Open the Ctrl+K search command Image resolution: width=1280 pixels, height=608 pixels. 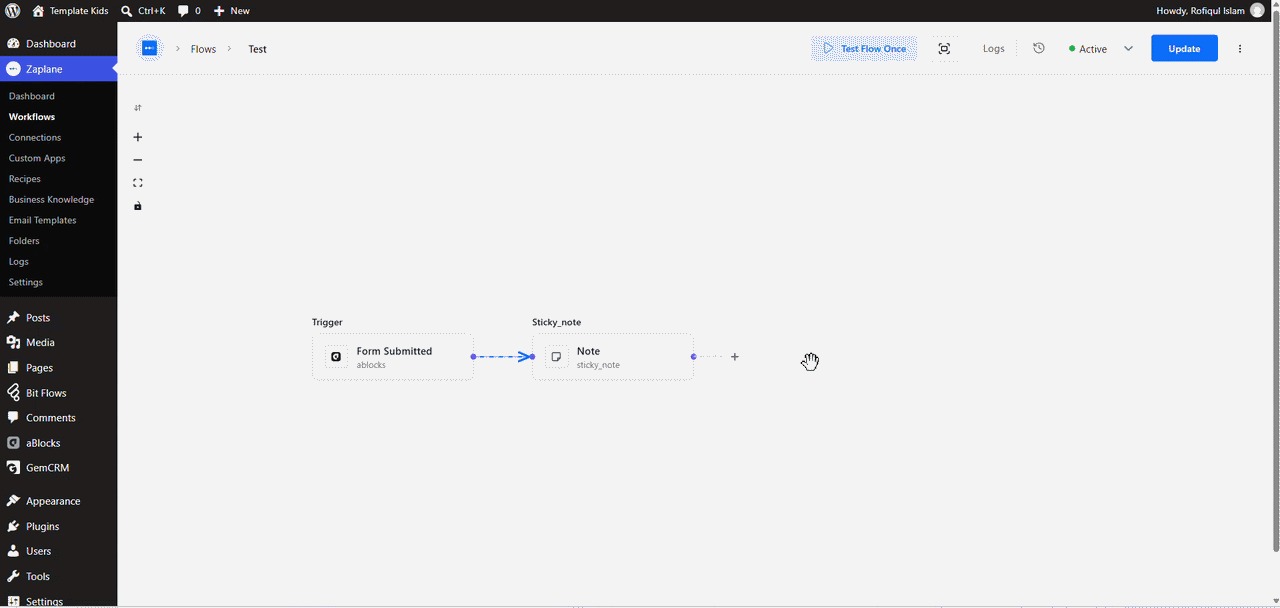[x=143, y=10]
